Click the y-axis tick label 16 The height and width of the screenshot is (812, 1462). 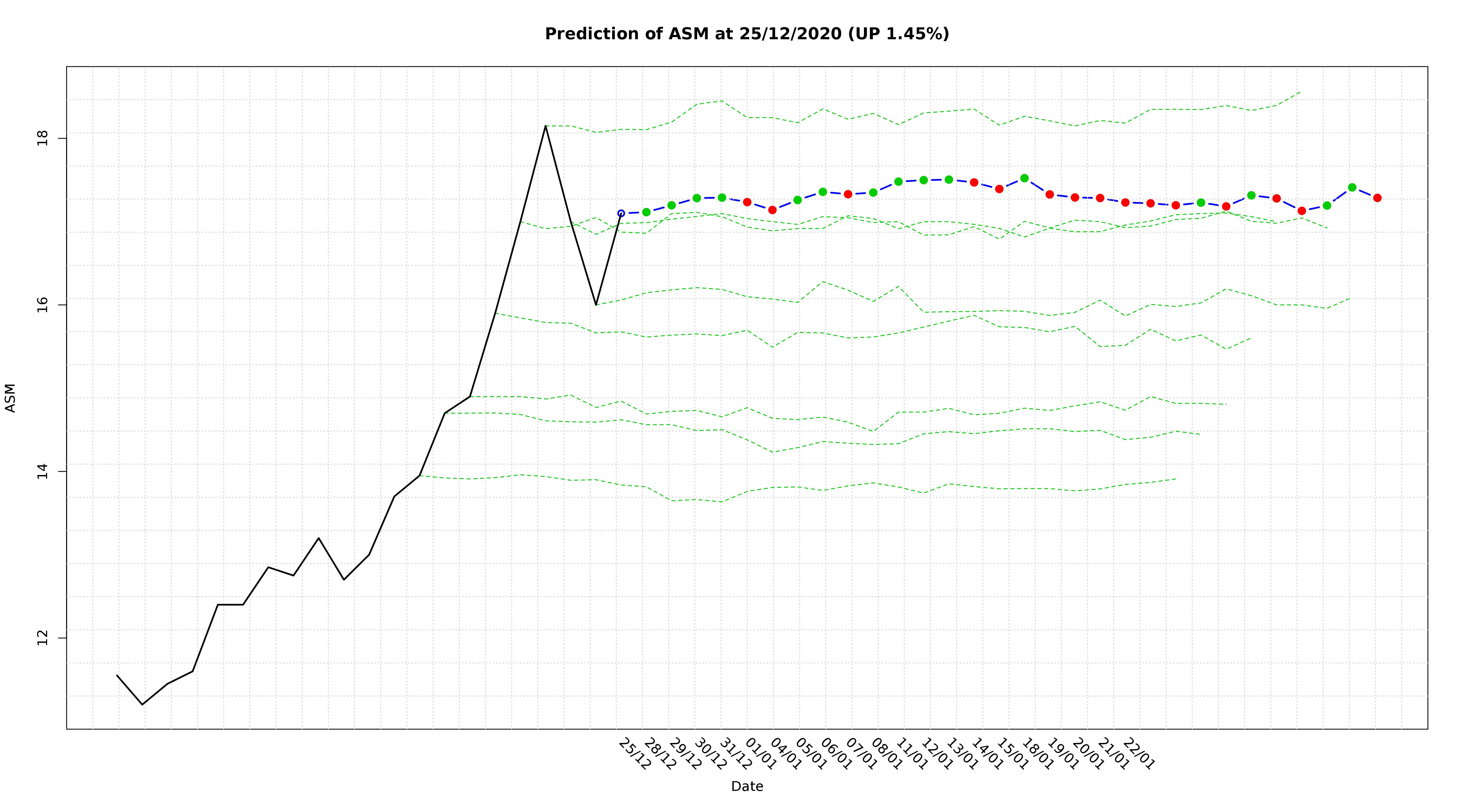pyautogui.click(x=42, y=305)
